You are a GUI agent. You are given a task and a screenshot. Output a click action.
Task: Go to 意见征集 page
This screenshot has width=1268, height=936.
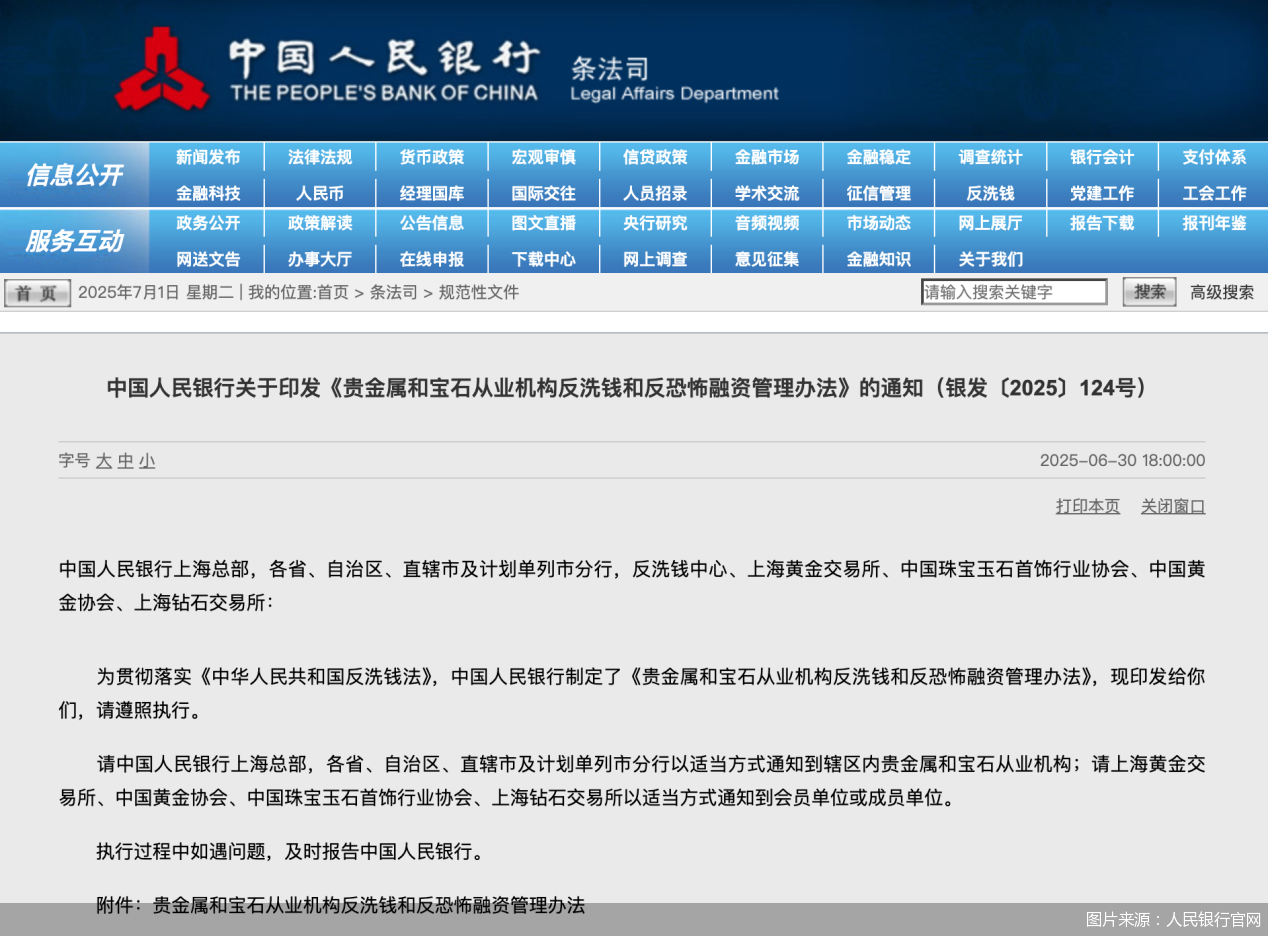click(767, 259)
